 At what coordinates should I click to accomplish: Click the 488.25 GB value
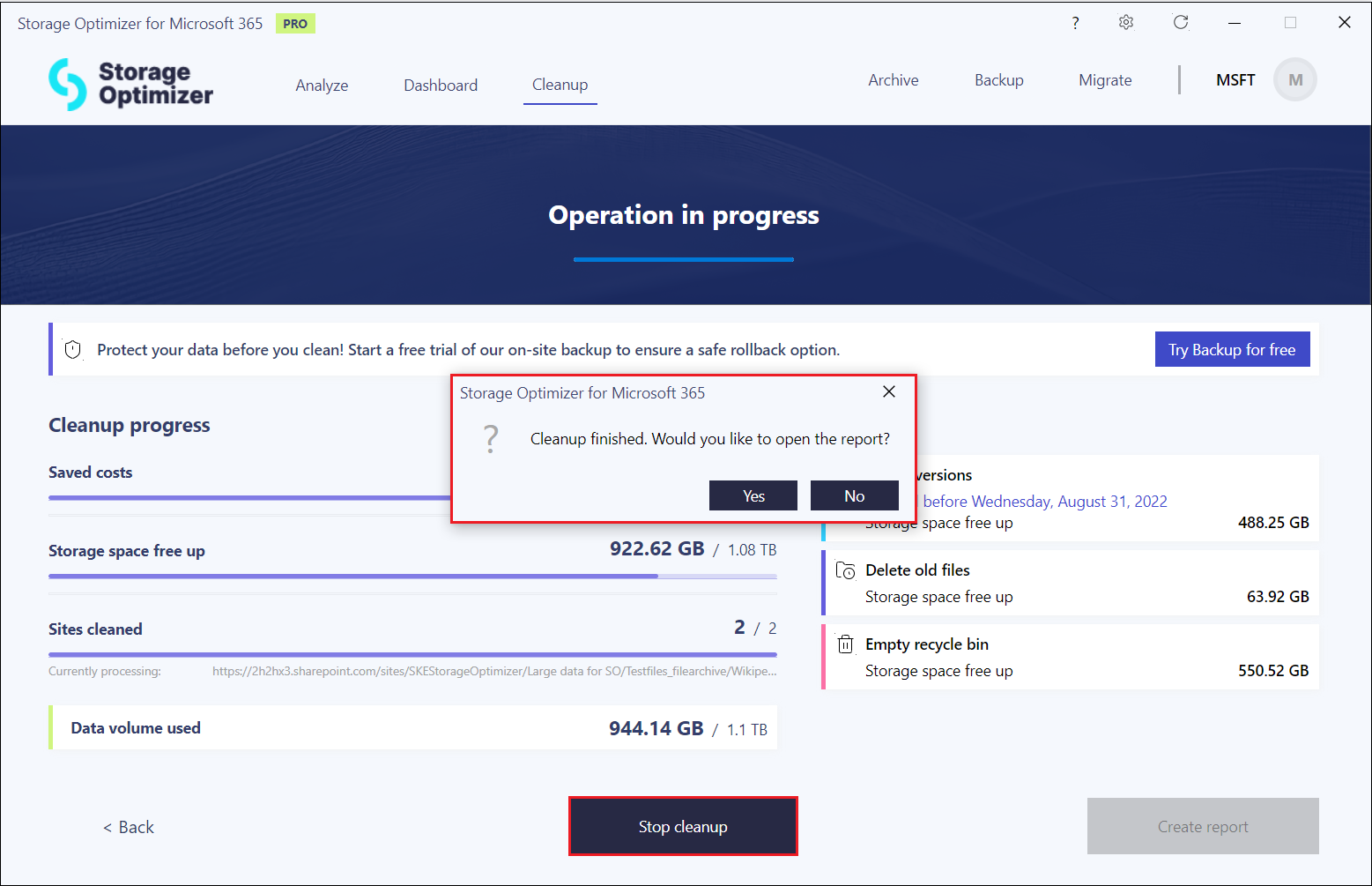(1273, 523)
